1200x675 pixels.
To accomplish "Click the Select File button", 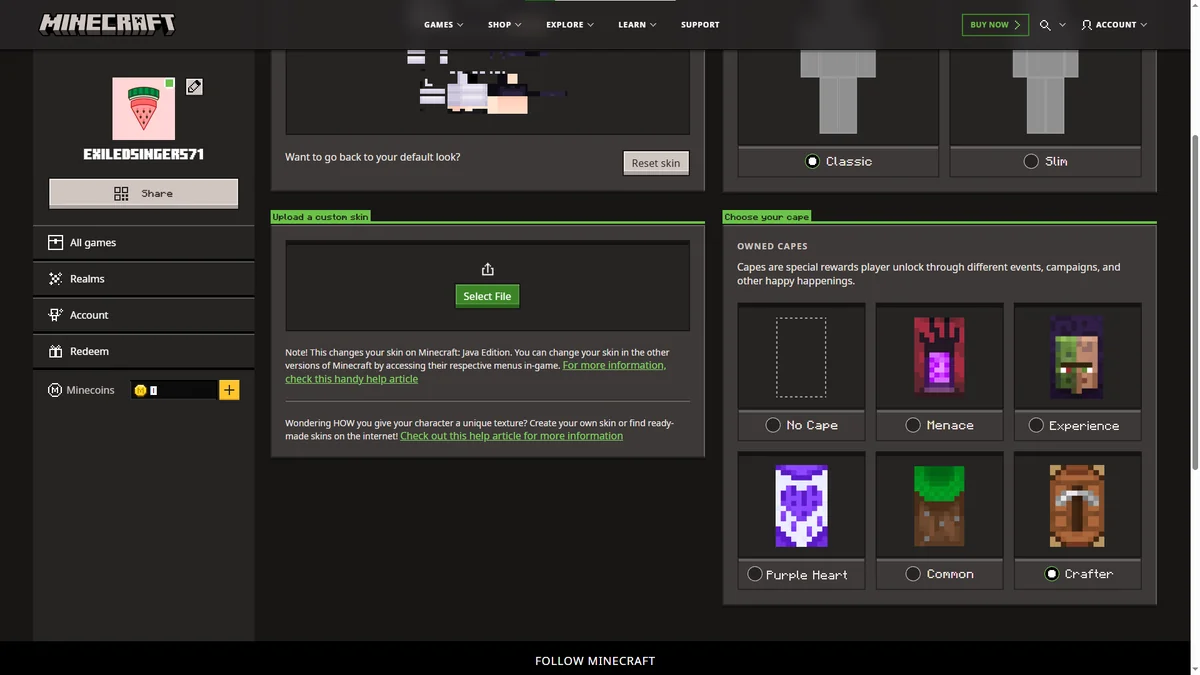I will coord(487,296).
